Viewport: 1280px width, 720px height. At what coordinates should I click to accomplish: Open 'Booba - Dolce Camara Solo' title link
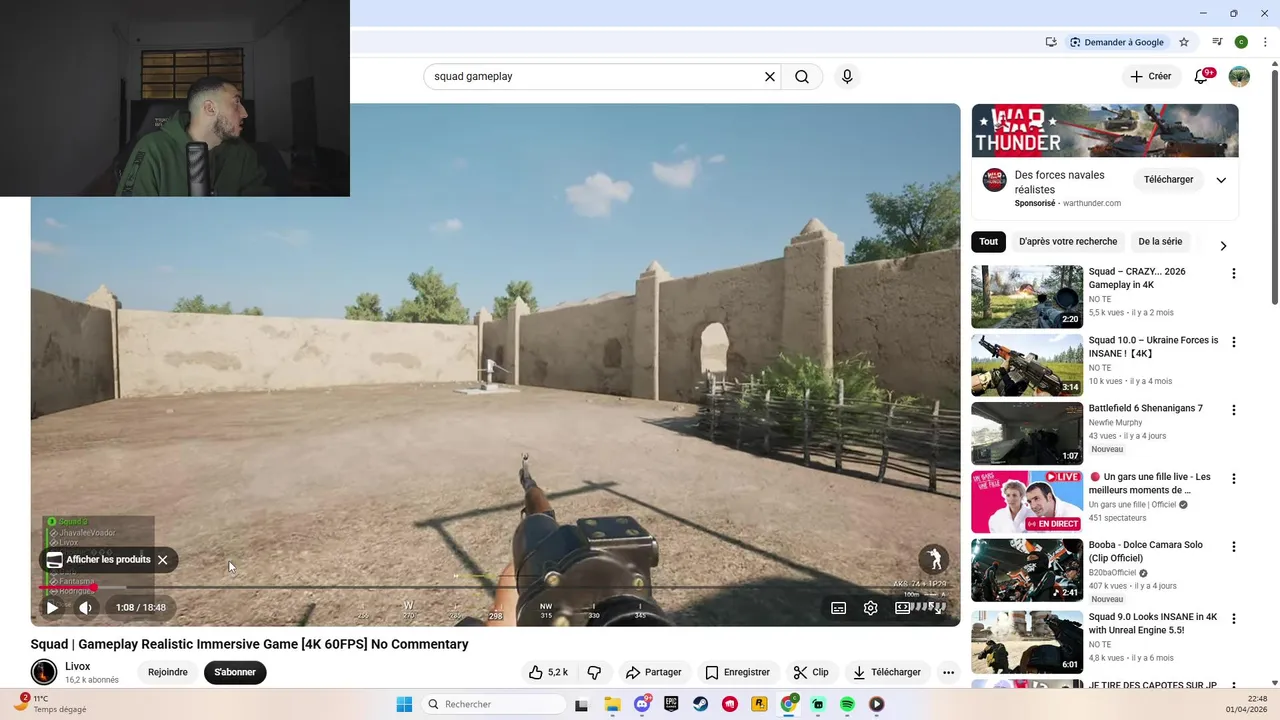[1146, 552]
